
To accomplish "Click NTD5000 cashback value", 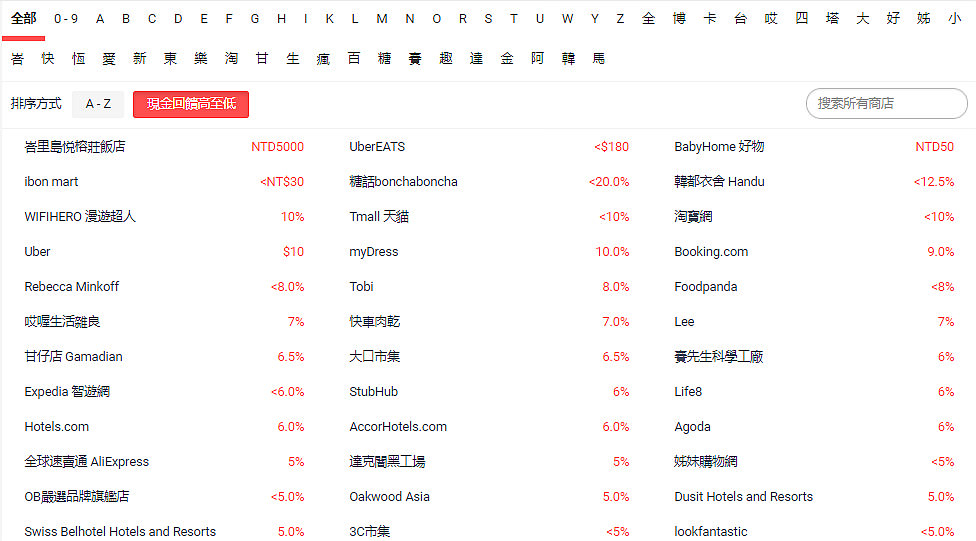I will coord(278,147).
